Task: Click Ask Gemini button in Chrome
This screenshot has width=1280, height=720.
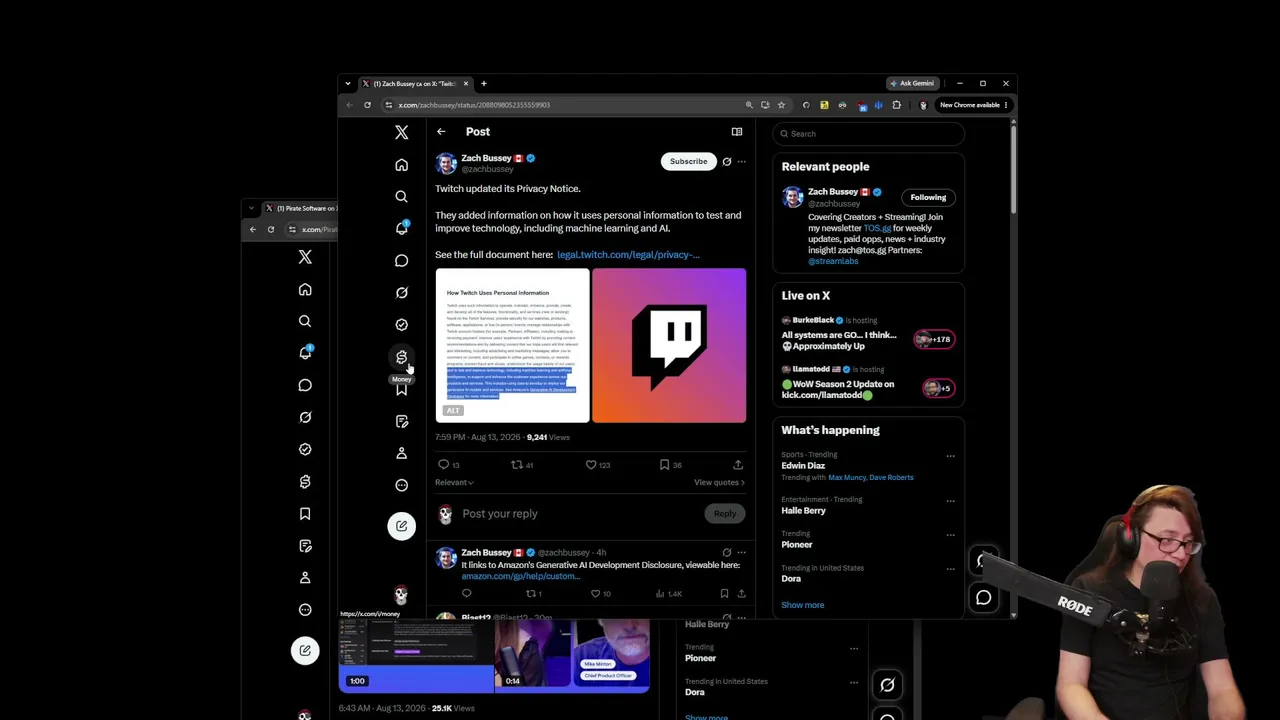Action: (912, 84)
